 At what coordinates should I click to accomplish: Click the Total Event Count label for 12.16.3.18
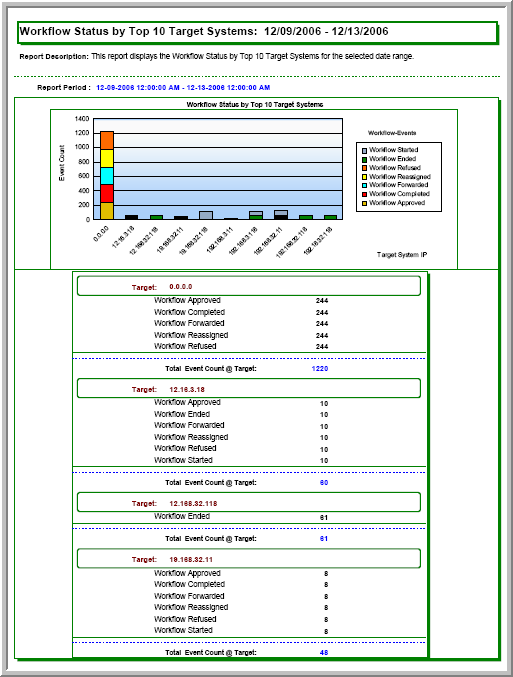click(x=211, y=483)
